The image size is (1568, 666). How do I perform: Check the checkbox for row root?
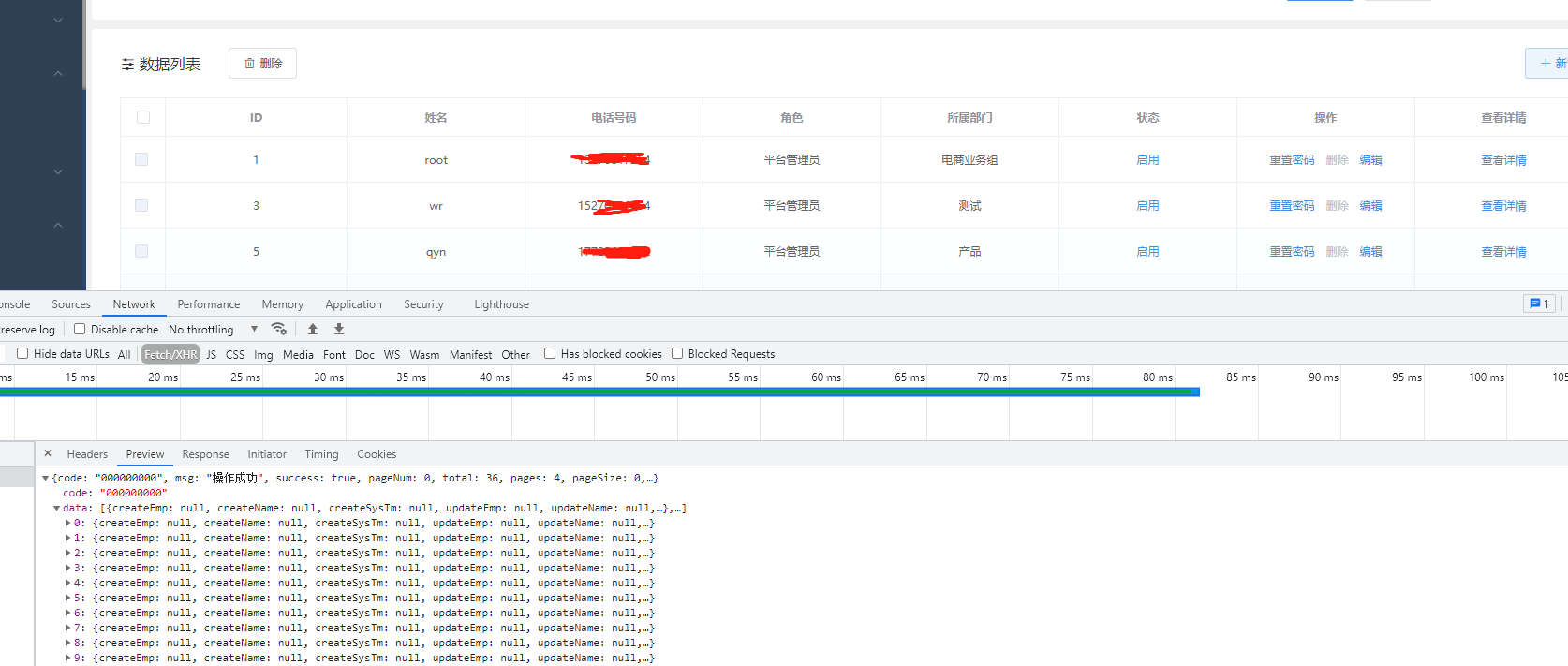(141, 159)
